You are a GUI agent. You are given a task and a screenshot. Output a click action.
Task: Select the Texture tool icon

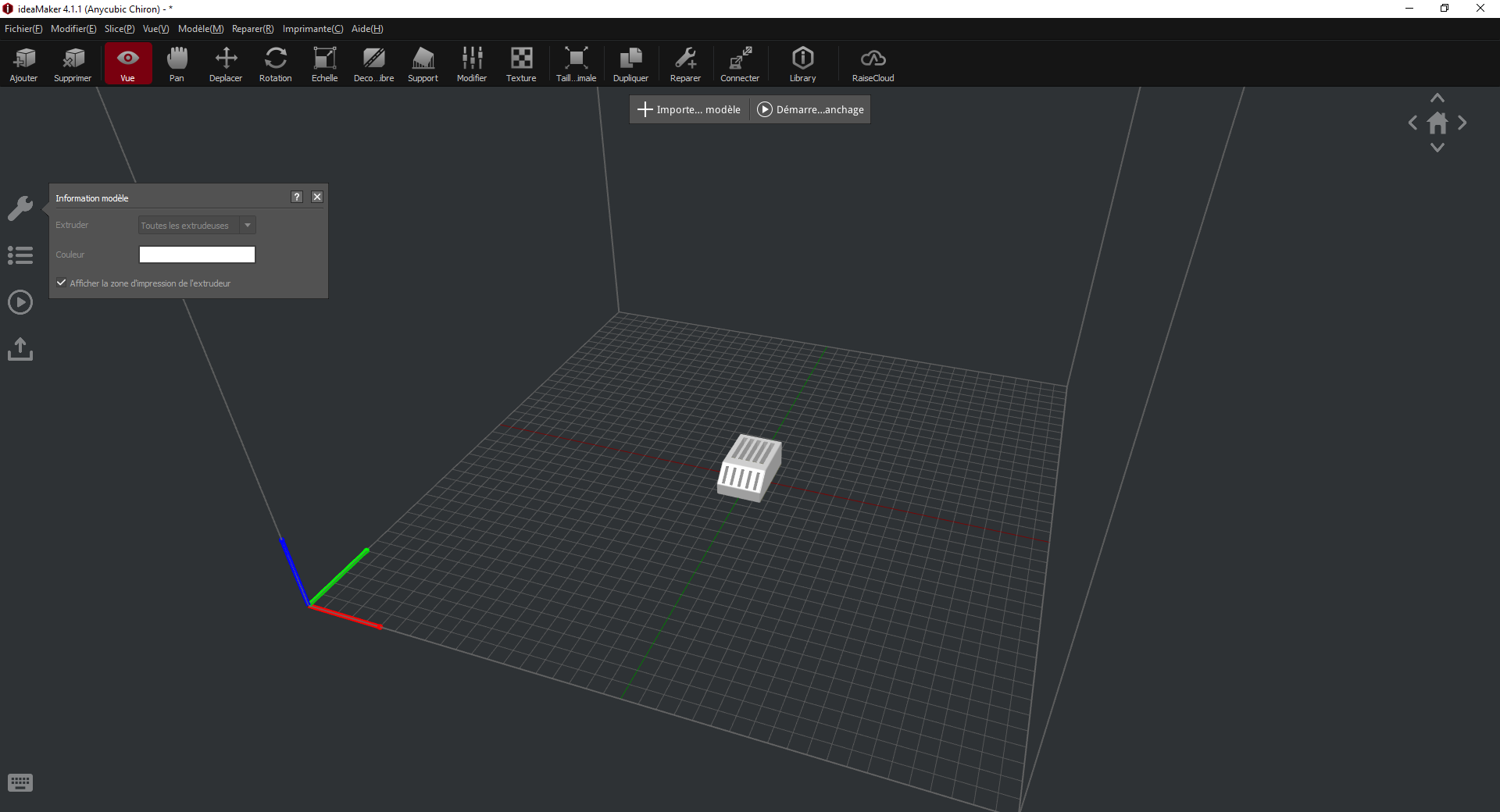pos(521,64)
